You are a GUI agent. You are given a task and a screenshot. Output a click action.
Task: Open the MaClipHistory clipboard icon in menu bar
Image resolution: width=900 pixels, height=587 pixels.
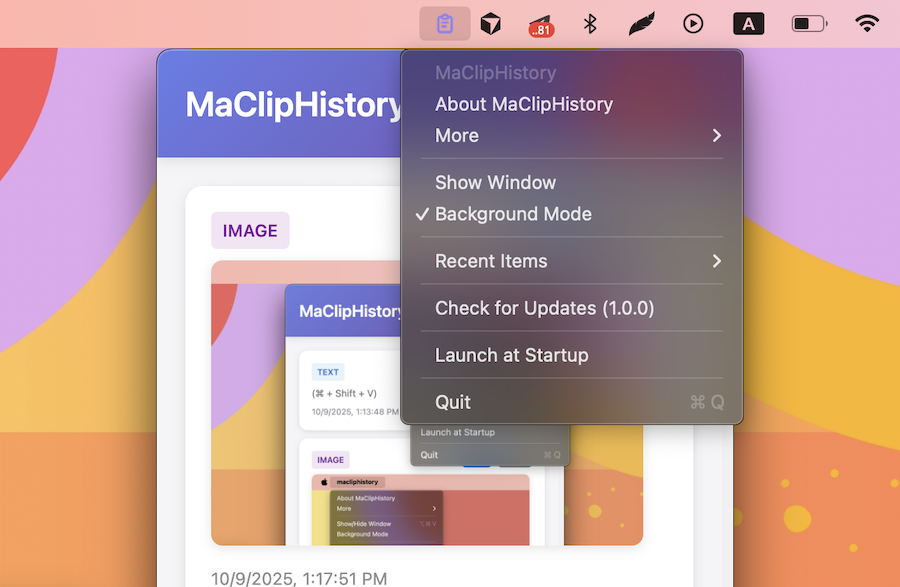point(444,23)
